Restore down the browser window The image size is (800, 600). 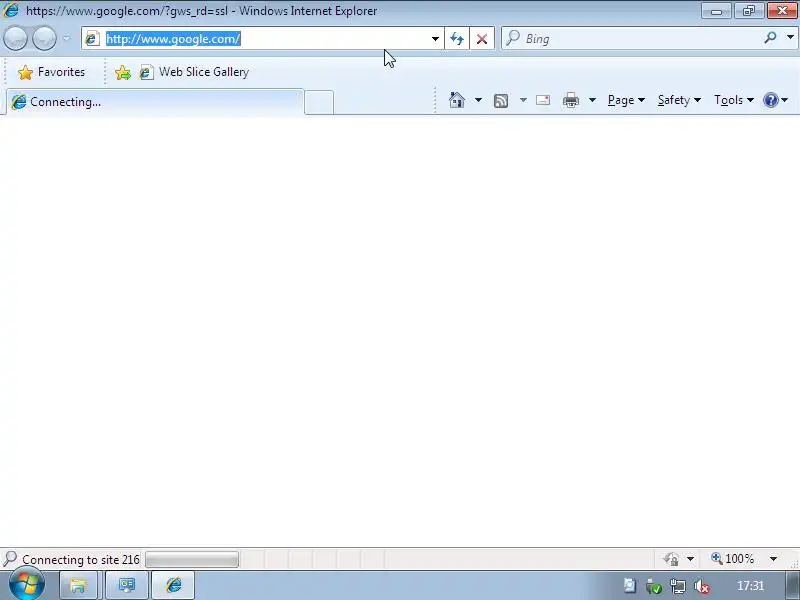[x=748, y=10]
